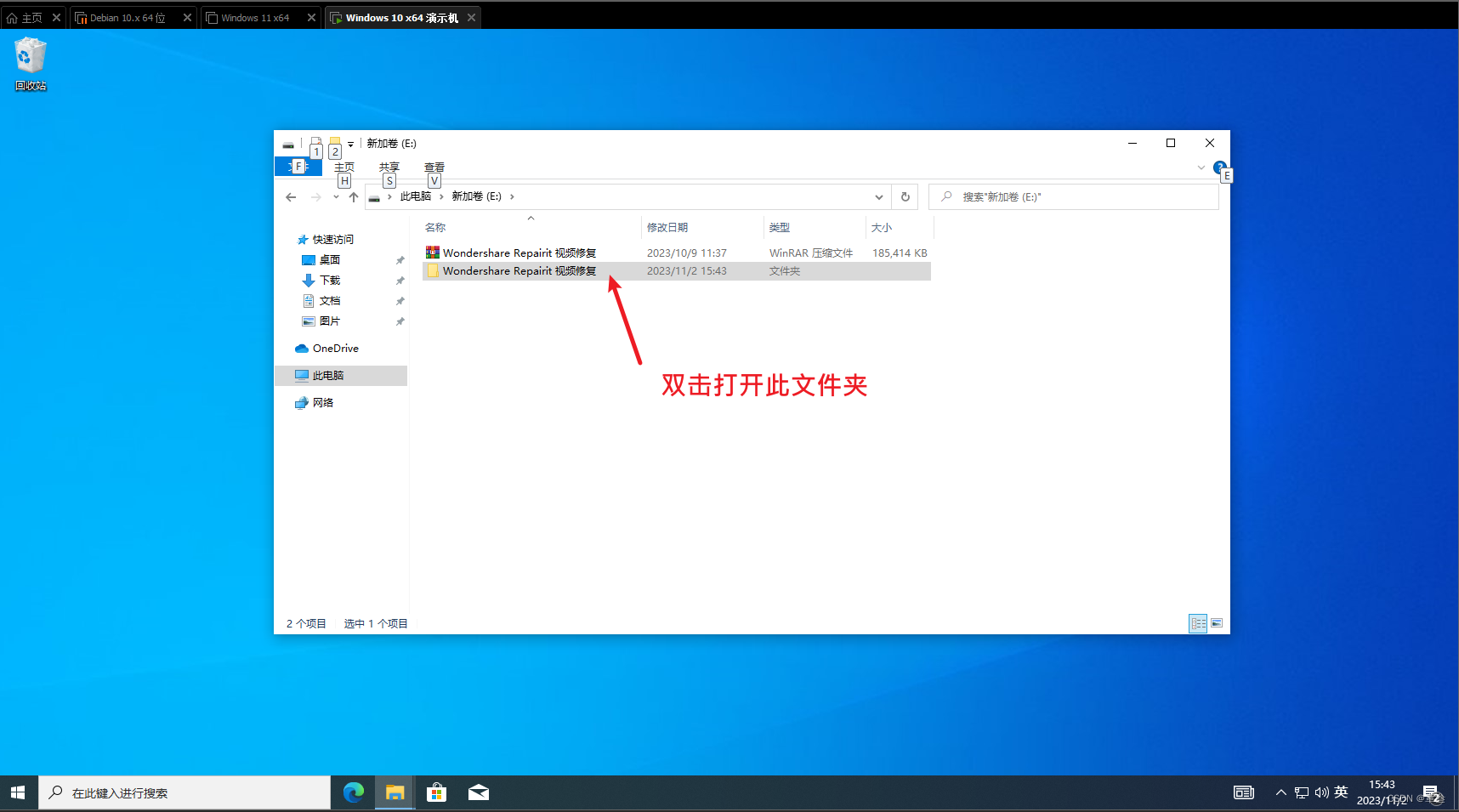Click the volume speaker tray icon
This screenshot has height=812, width=1459.
pyautogui.click(x=1321, y=792)
